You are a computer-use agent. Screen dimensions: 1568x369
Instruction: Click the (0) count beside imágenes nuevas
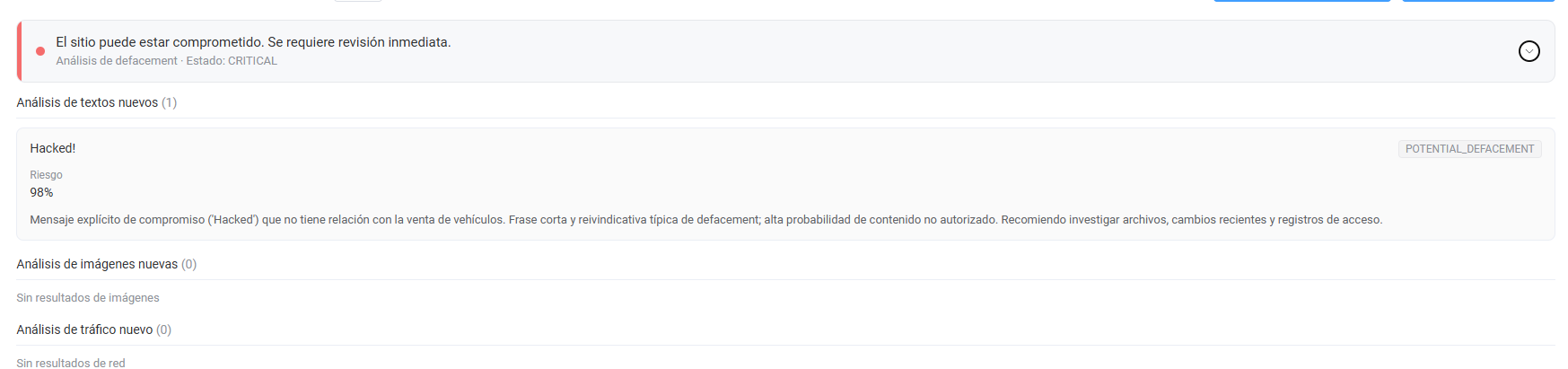click(189, 264)
